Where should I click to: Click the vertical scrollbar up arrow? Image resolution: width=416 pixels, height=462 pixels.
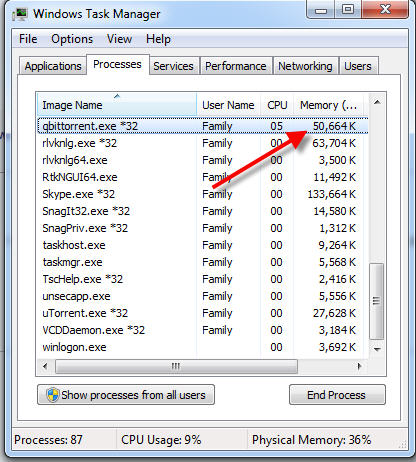377,102
